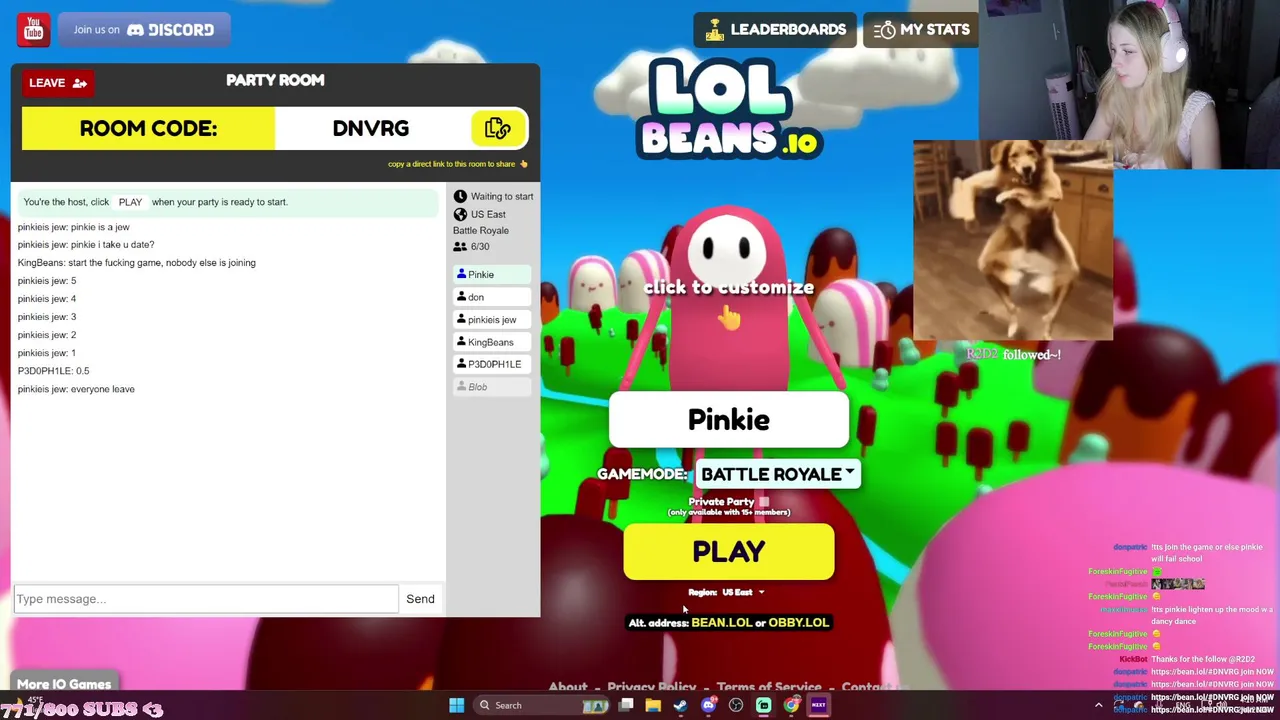Open the green app icon beside OBS
1280x720 pixels.
(764, 705)
